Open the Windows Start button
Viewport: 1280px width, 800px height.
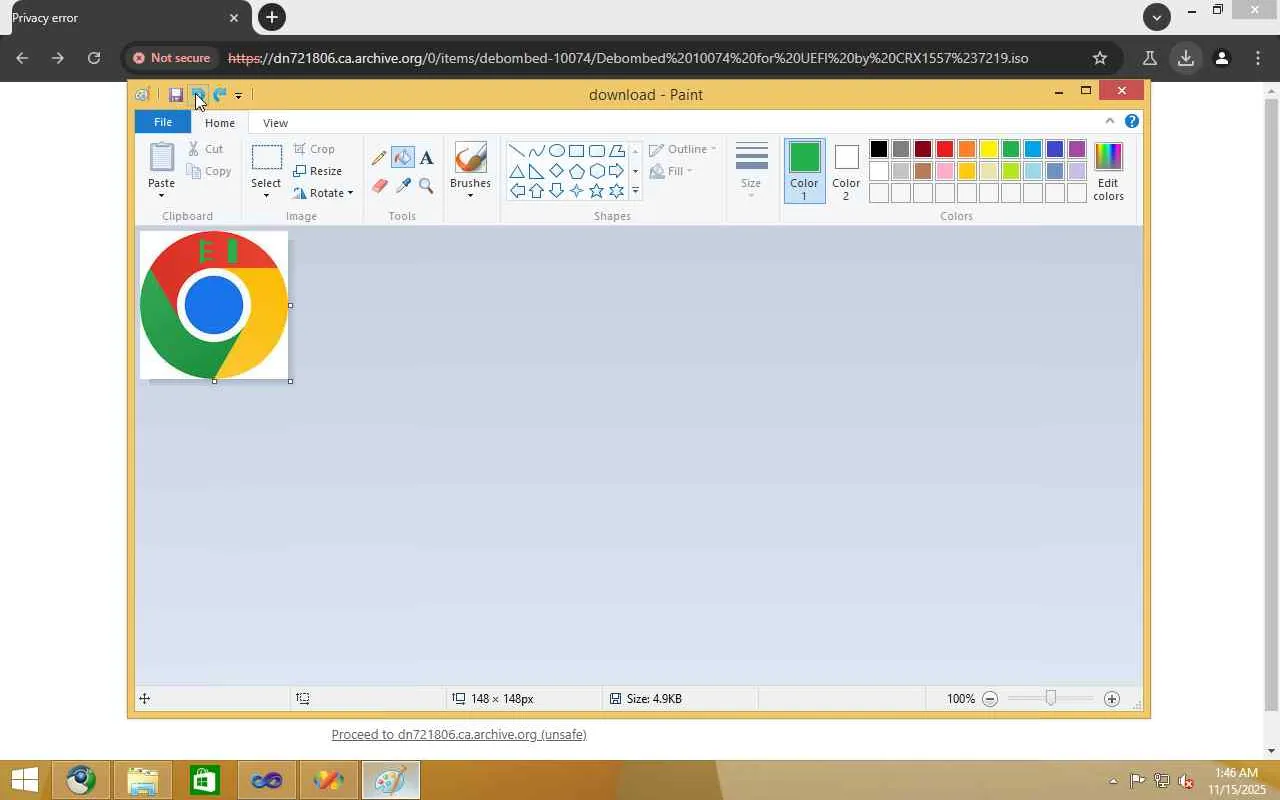coord(24,780)
